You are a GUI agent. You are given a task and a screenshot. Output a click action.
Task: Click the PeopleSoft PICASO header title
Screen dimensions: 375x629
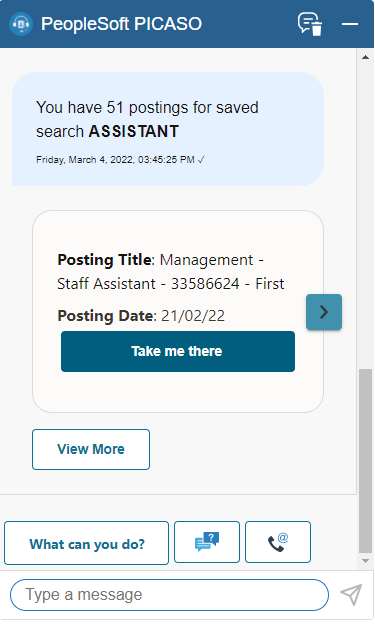point(122,24)
